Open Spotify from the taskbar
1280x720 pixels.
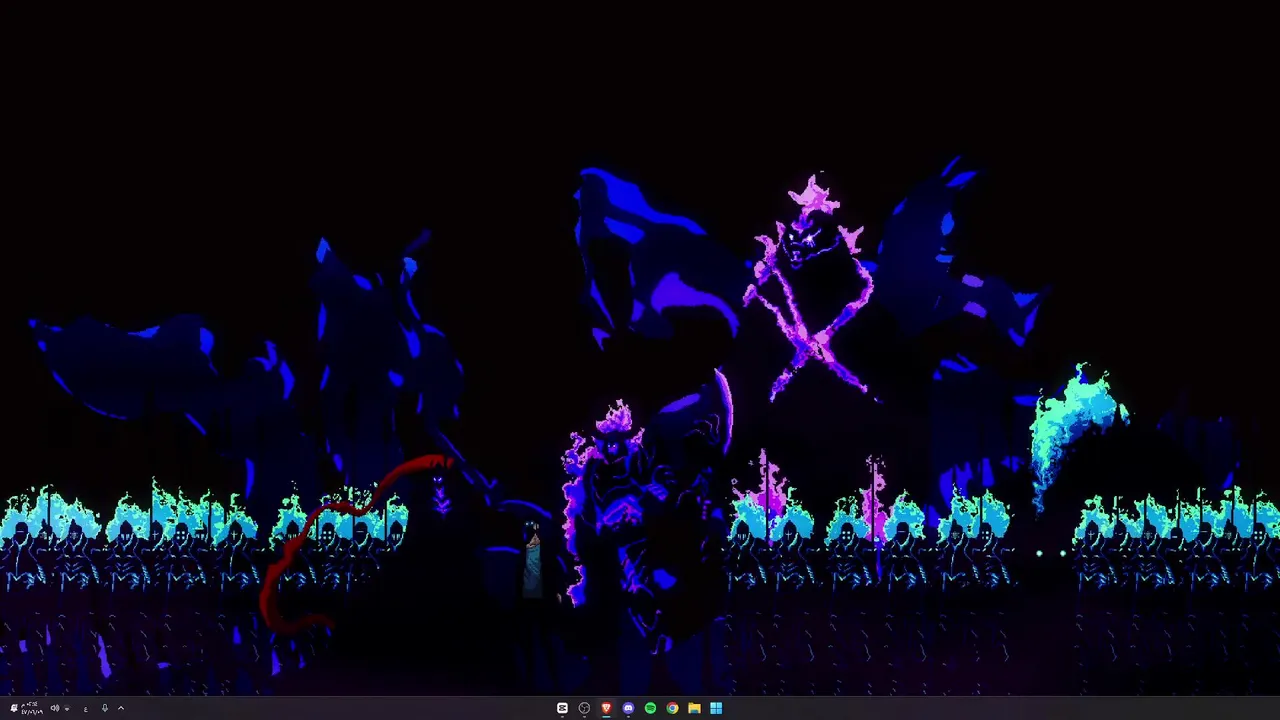650,708
